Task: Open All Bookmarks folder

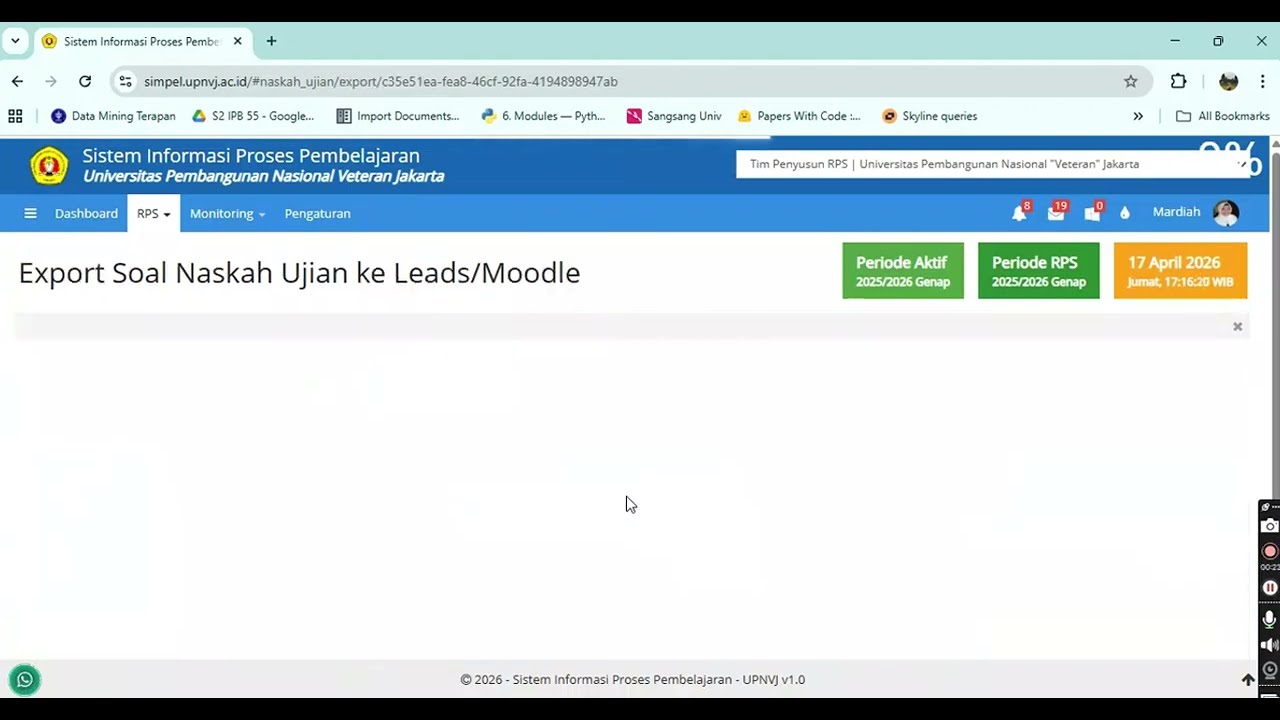Action: (x=1222, y=116)
